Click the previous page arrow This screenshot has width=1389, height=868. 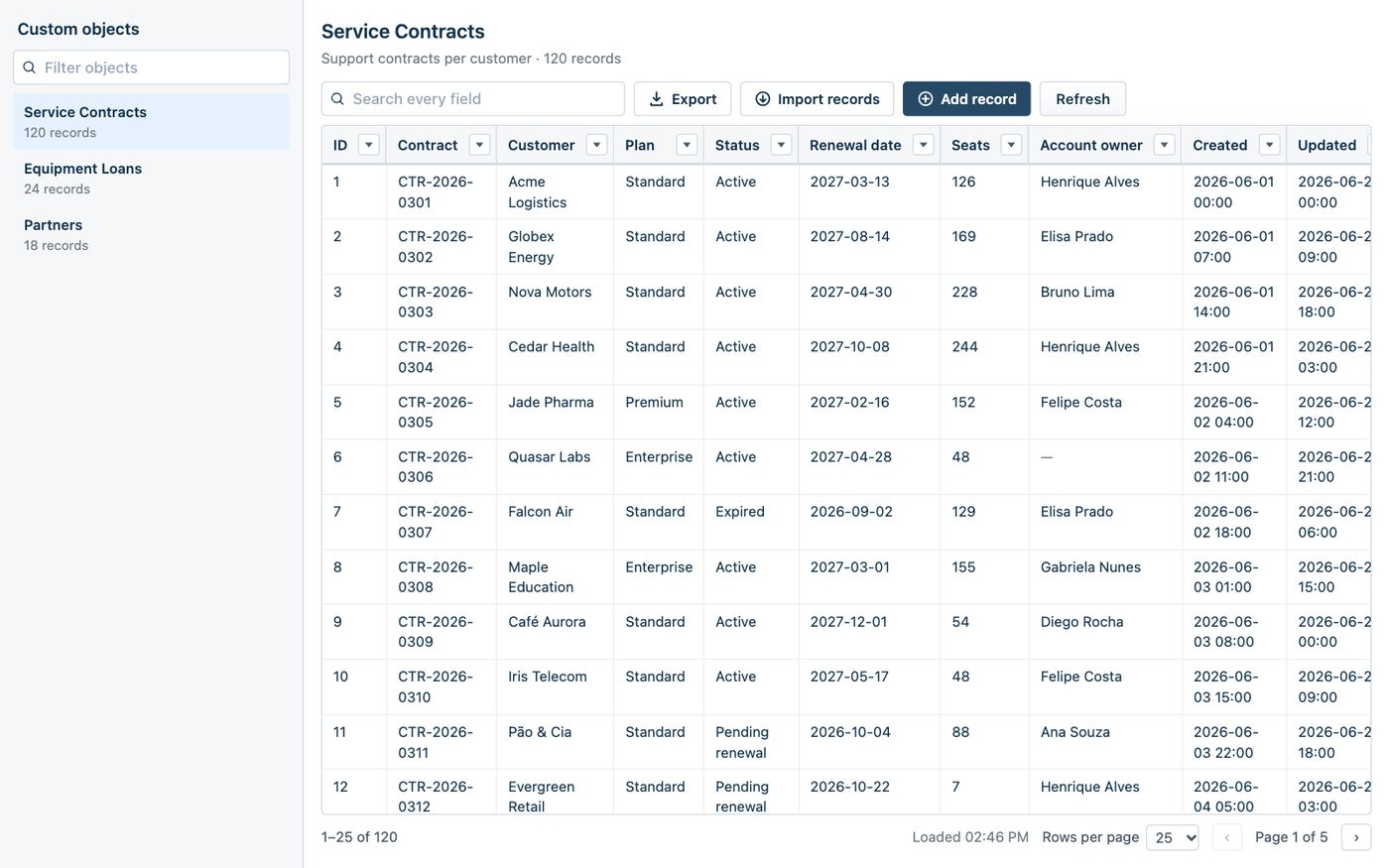click(x=1227, y=837)
